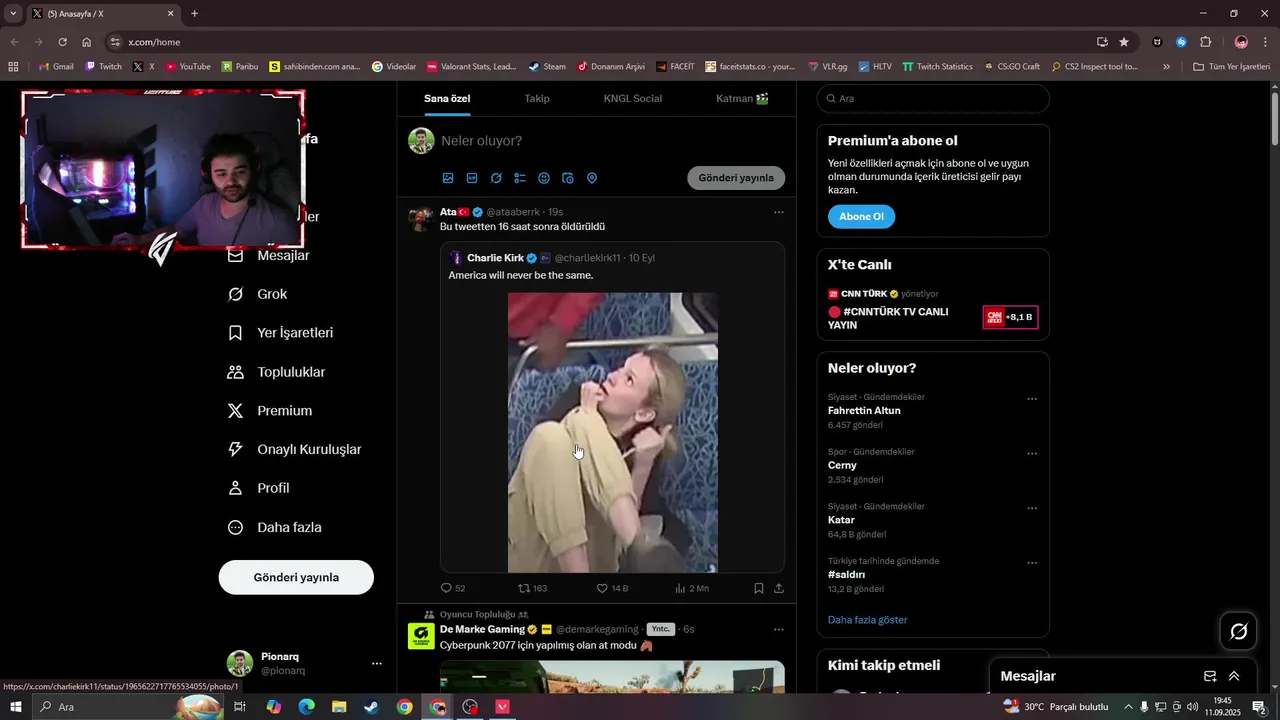Repost Ata's tweet showing 163 reposts
The image size is (1280, 720).
[532, 588]
